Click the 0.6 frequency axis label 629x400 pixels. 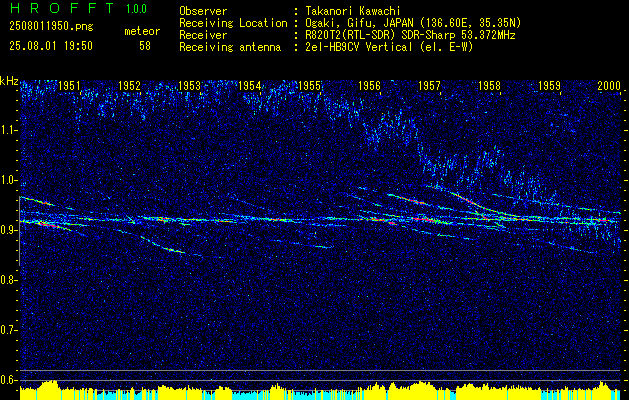point(9,380)
